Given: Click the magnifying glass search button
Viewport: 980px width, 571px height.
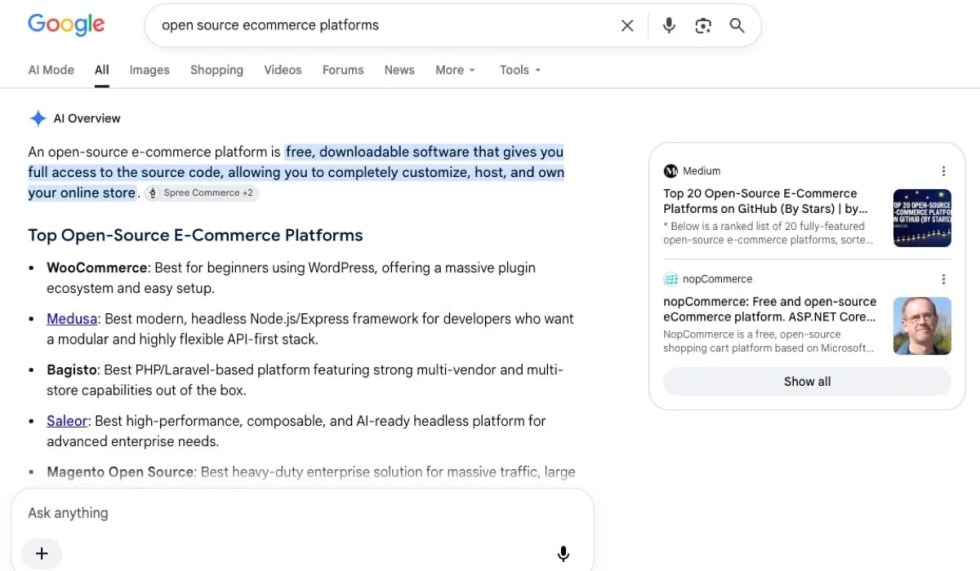Looking at the screenshot, I should (737, 26).
